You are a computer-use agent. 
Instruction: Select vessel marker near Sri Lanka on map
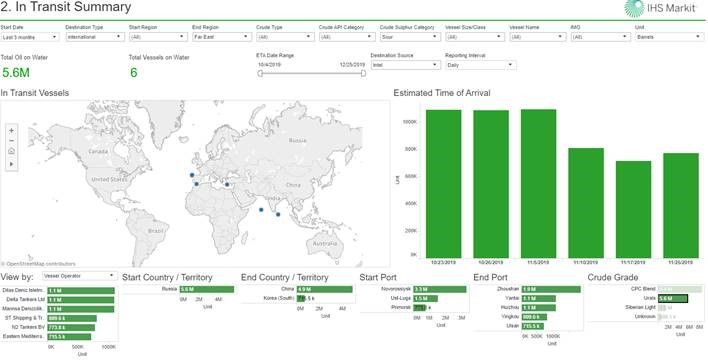pos(278,214)
